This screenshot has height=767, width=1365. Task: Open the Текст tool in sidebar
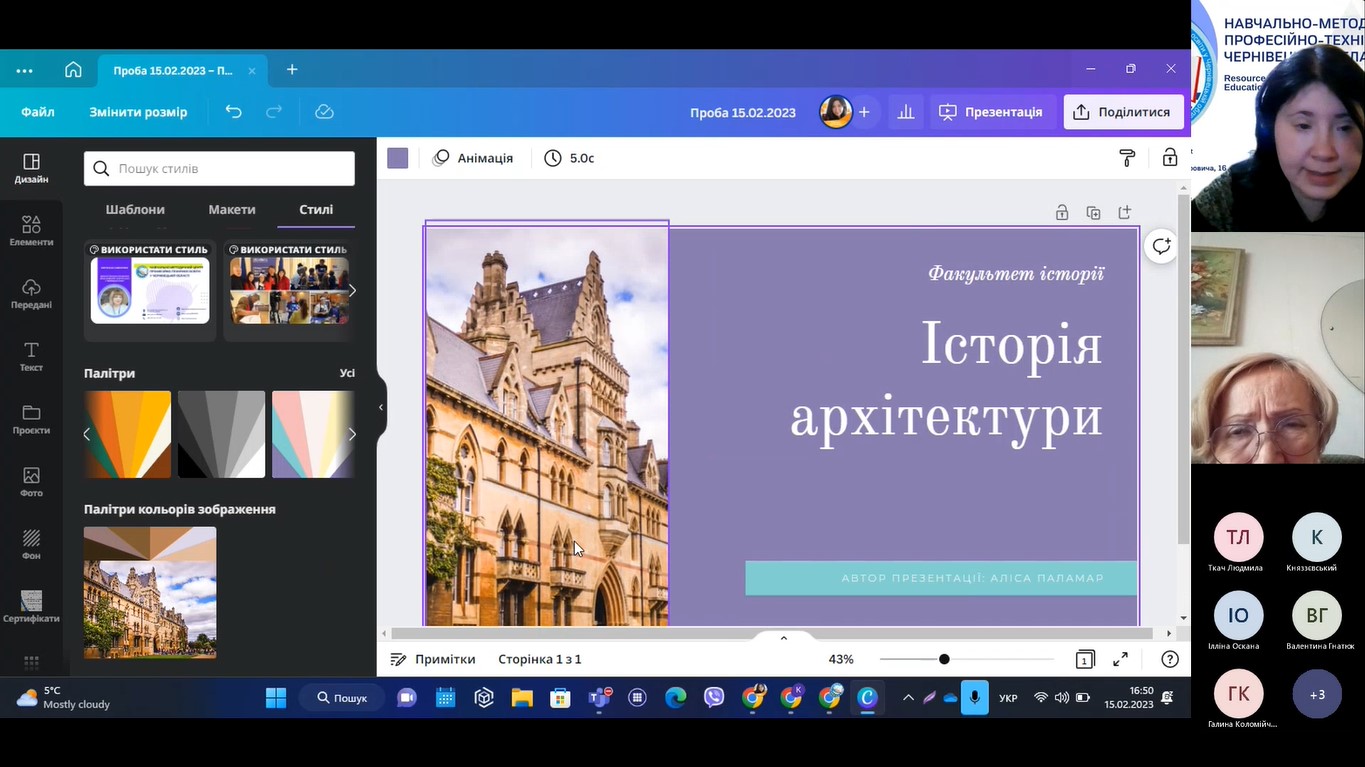click(31, 356)
